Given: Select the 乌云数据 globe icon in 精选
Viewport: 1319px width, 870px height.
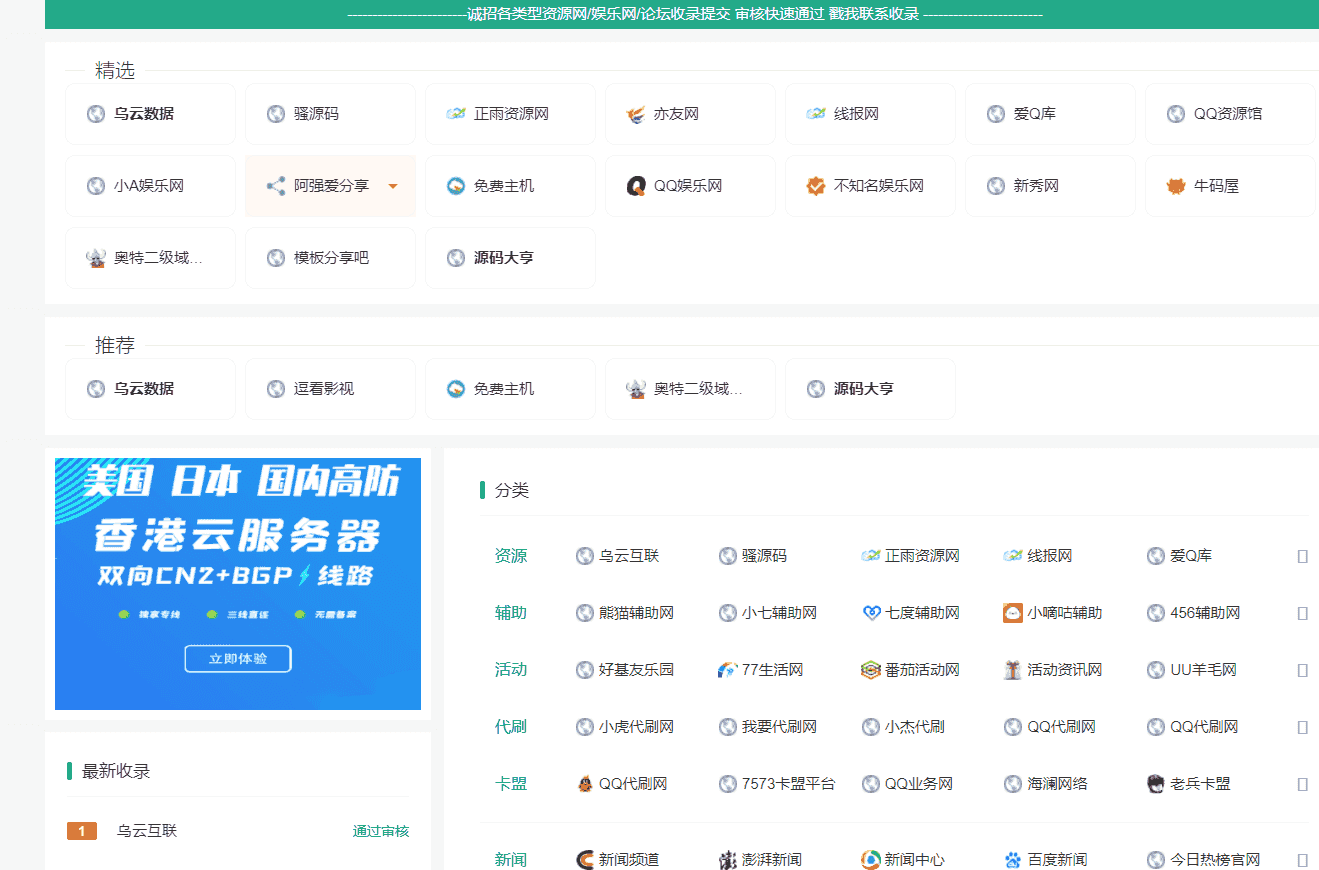Looking at the screenshot, I should (93, 114).
